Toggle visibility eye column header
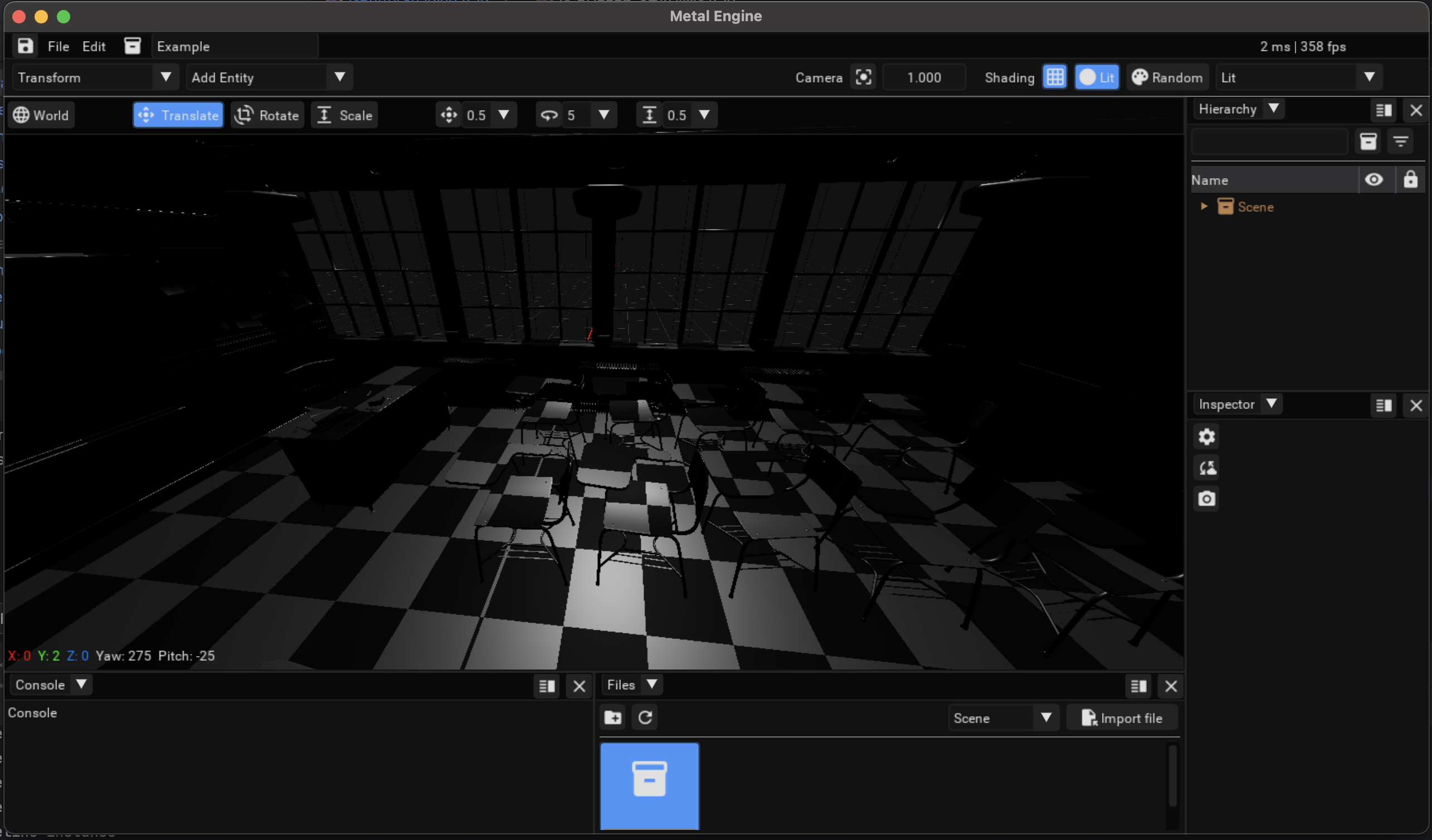Image resolution: width=1432 pixels, height=840 pixels. click(1374, 180)
